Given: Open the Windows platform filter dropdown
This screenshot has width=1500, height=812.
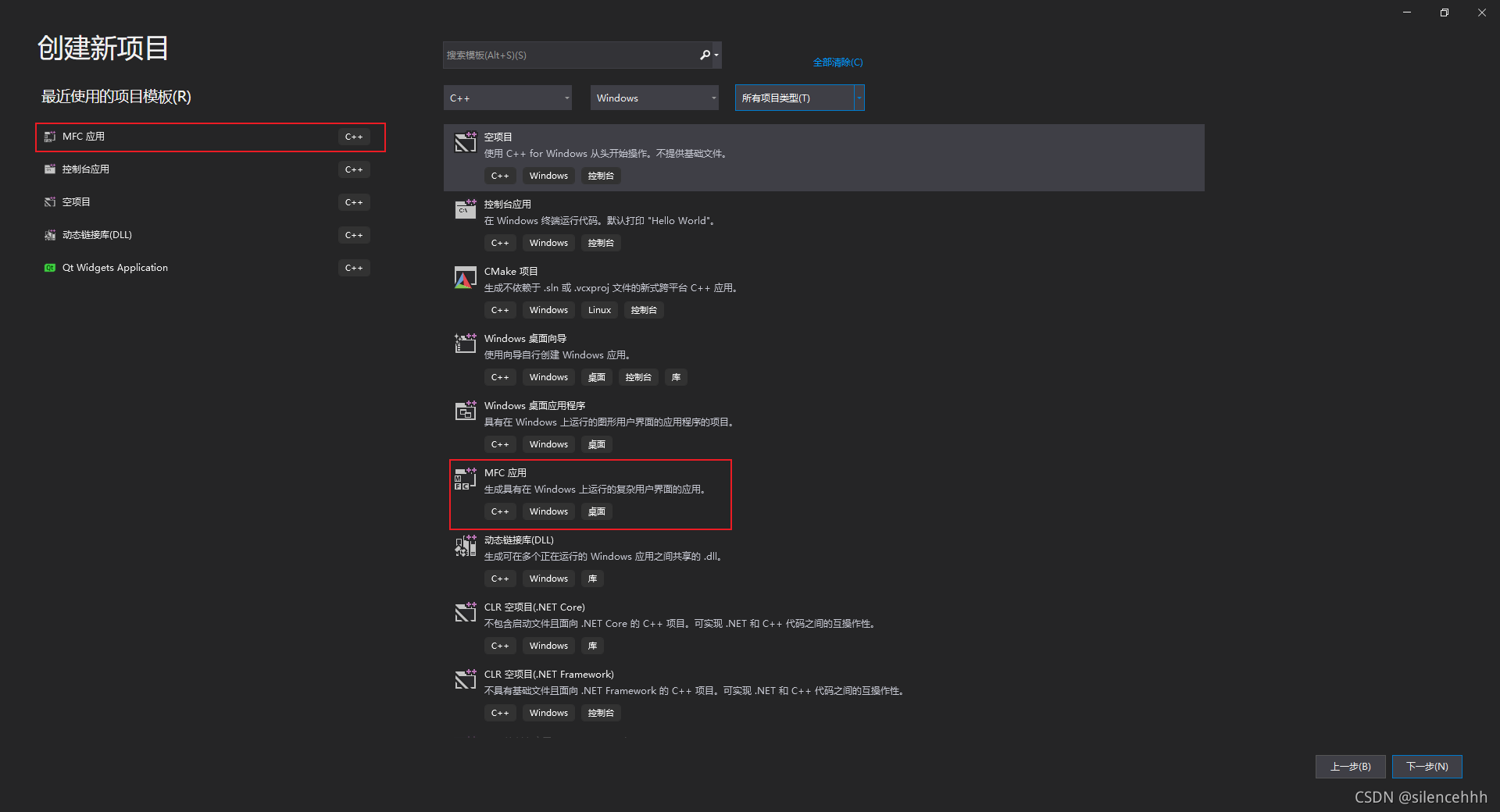Looking at the screenshot, I should [655, 98].
